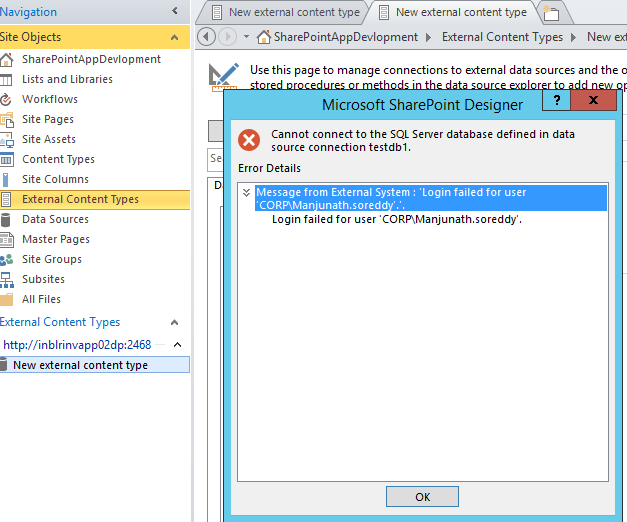Click SharePointAppDevlopment in Site Objects
Screen dimensions: 627x522
(x=91, y=59)
